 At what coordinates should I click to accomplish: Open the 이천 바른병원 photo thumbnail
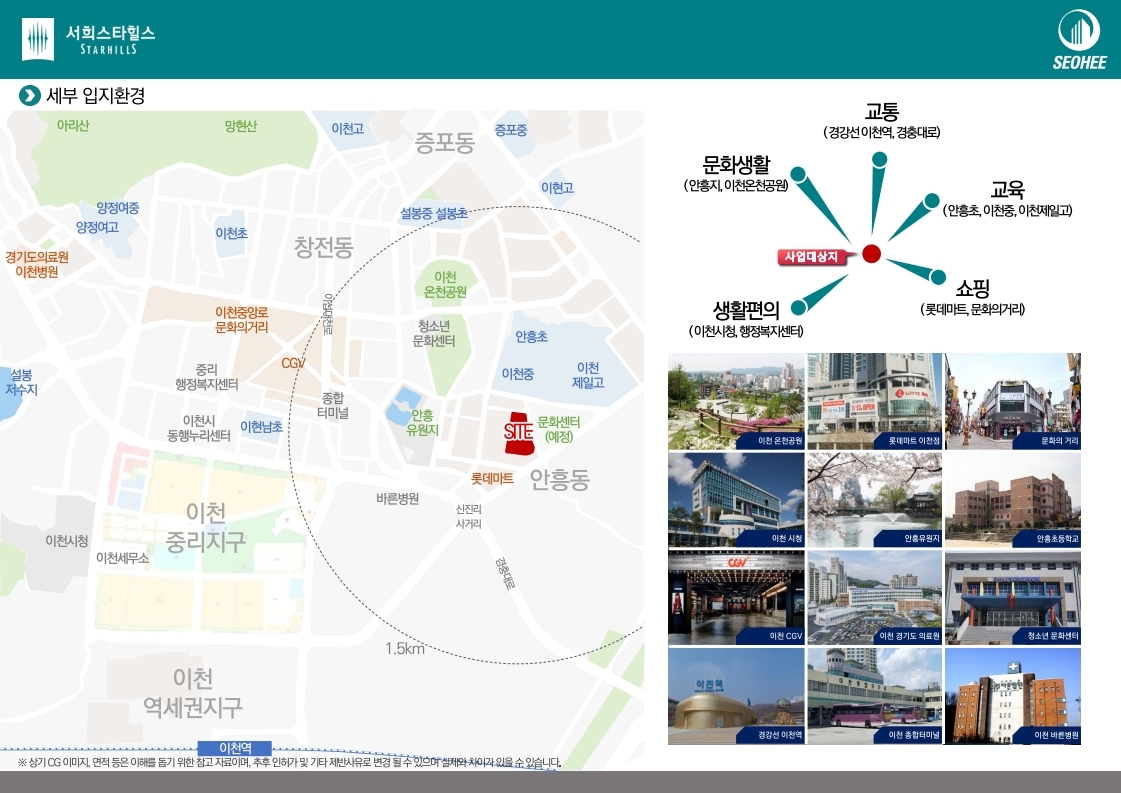[1012, 696]
